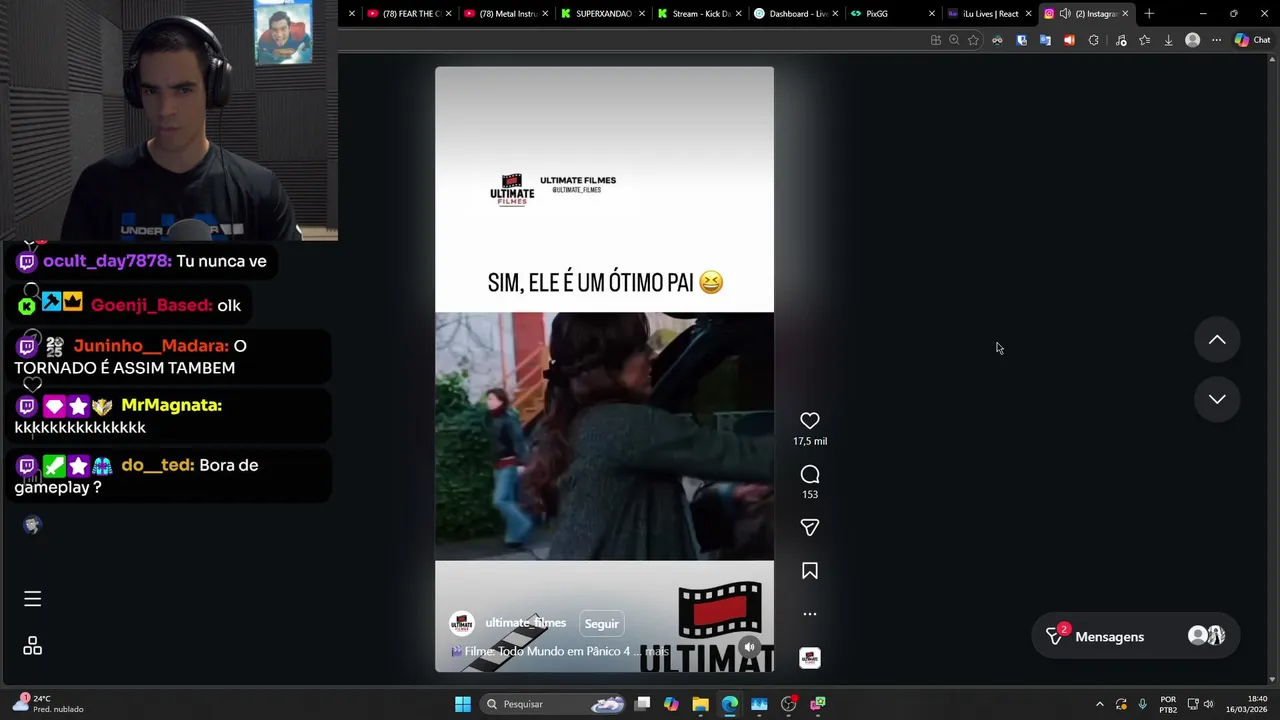Open the browser extensions puzzle icon
Screen dimensions: 1280x720
click(x=1093, y=40)
